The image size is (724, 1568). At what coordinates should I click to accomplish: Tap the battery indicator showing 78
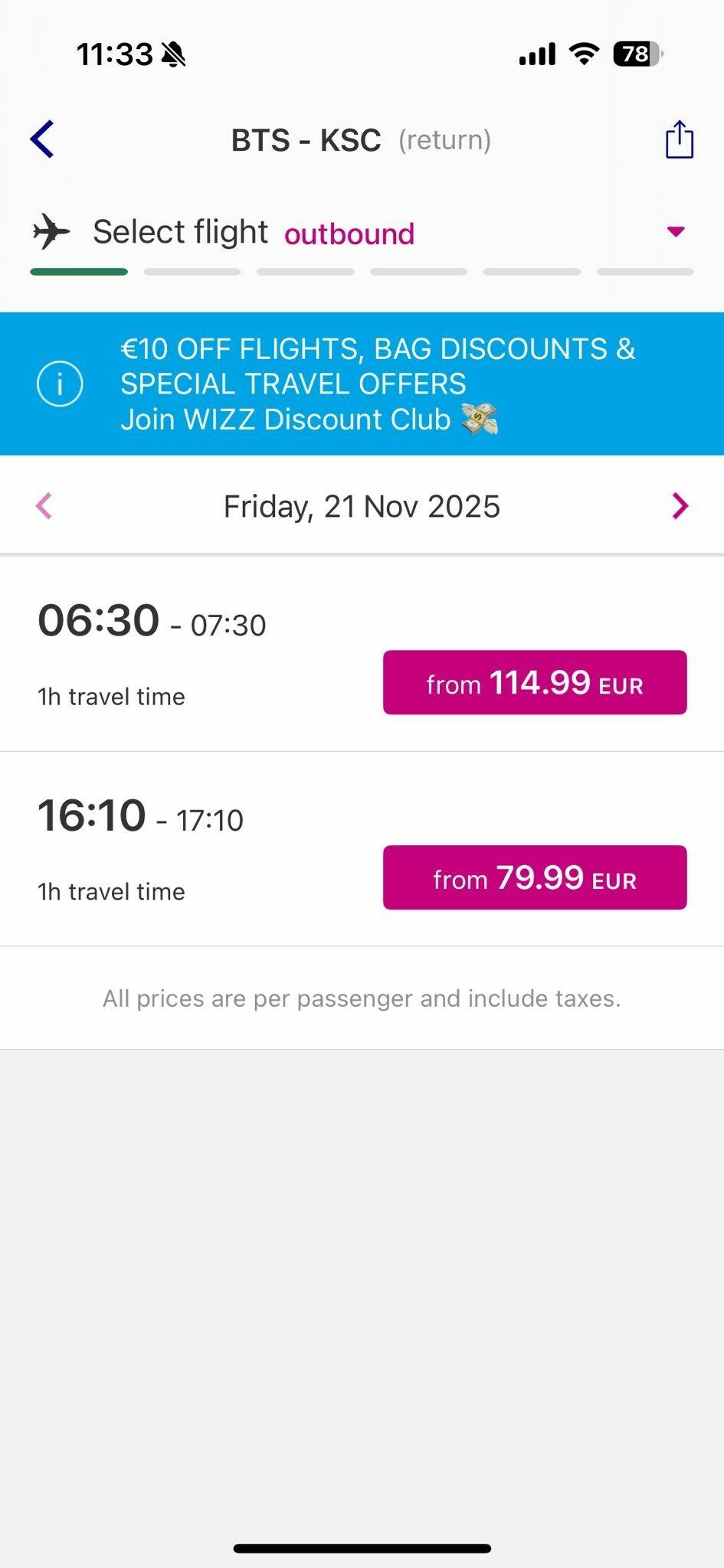pyautogui.click(x=637, y=54)
